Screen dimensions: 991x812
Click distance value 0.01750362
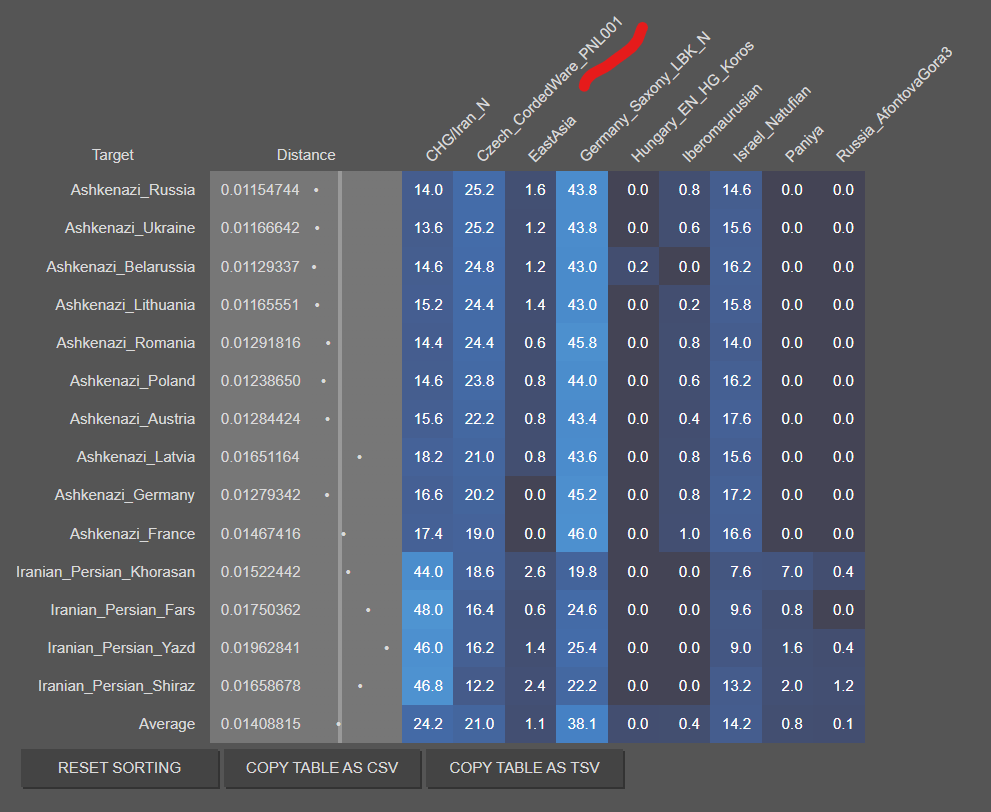pos(260,610)
